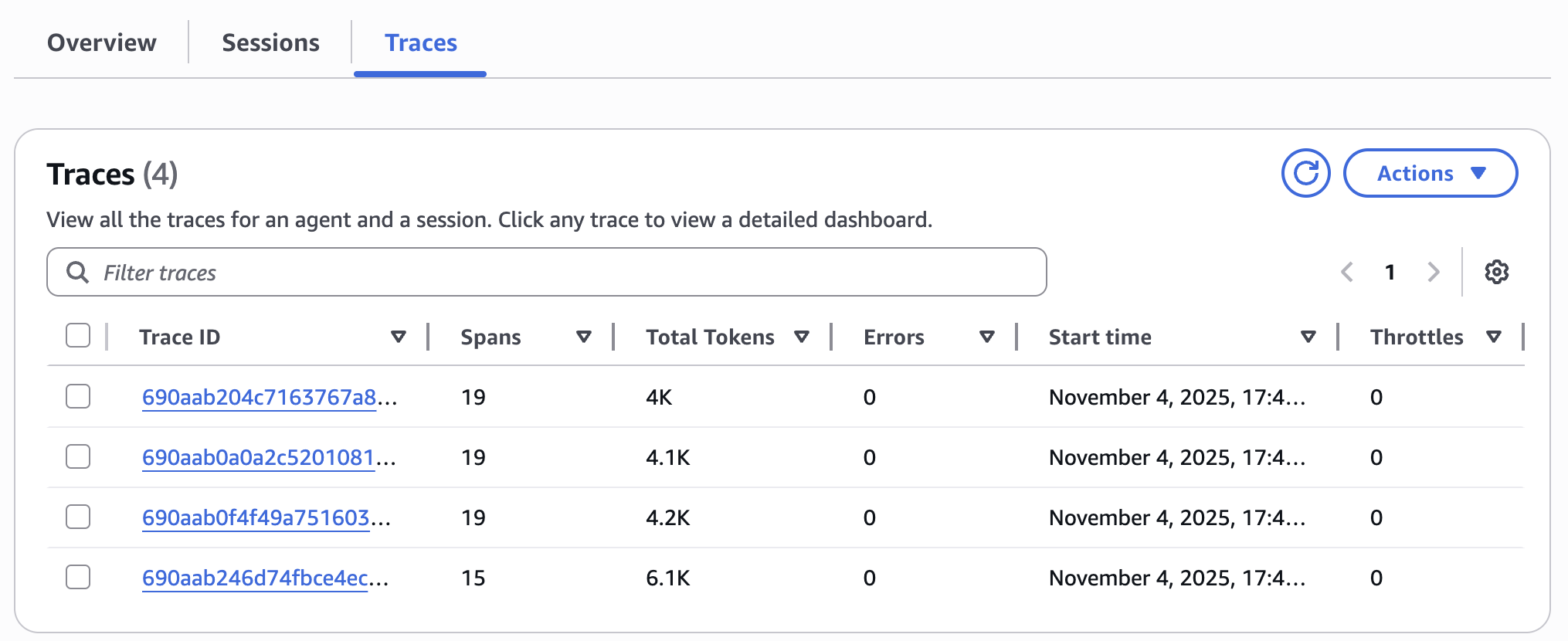Click start time of trace 690aab246d74fbce4ec
1568x641 pixels.
click(1177, 578)
